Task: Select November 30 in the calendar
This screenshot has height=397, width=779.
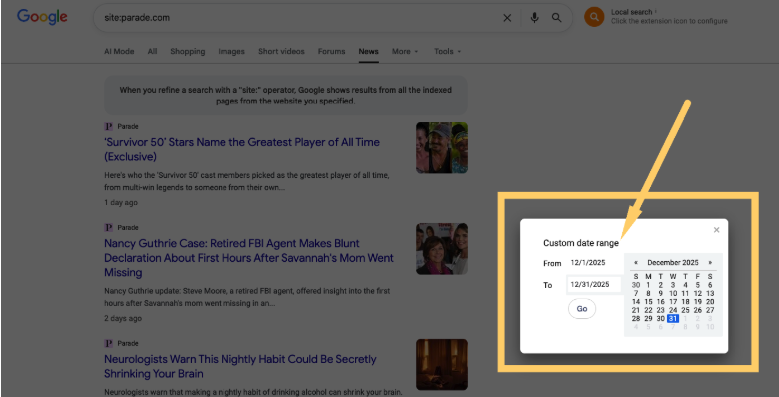Action: [636, 285]
